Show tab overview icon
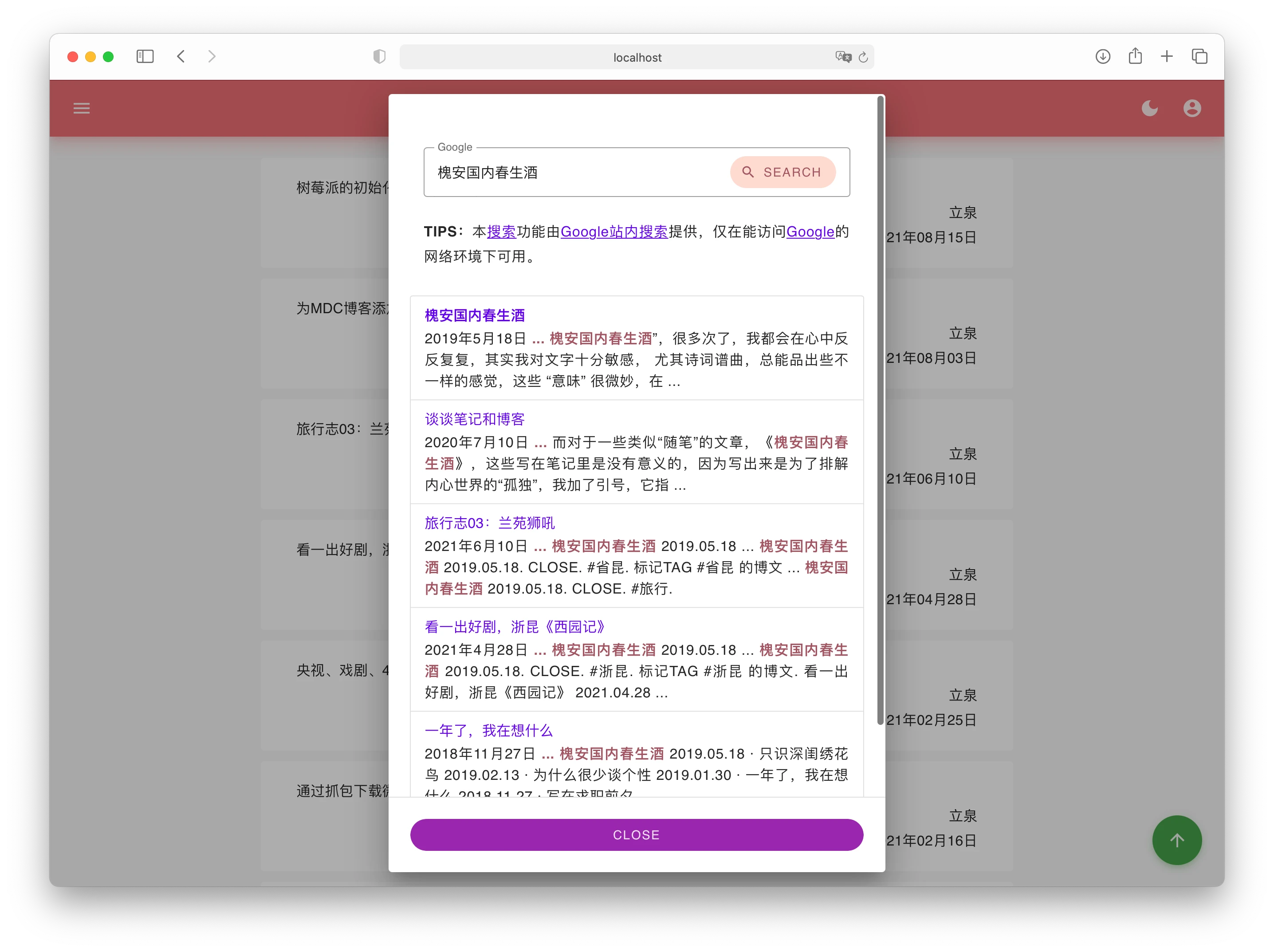This screenshot has height=952, width=1274. click(x=1199, y=56)
